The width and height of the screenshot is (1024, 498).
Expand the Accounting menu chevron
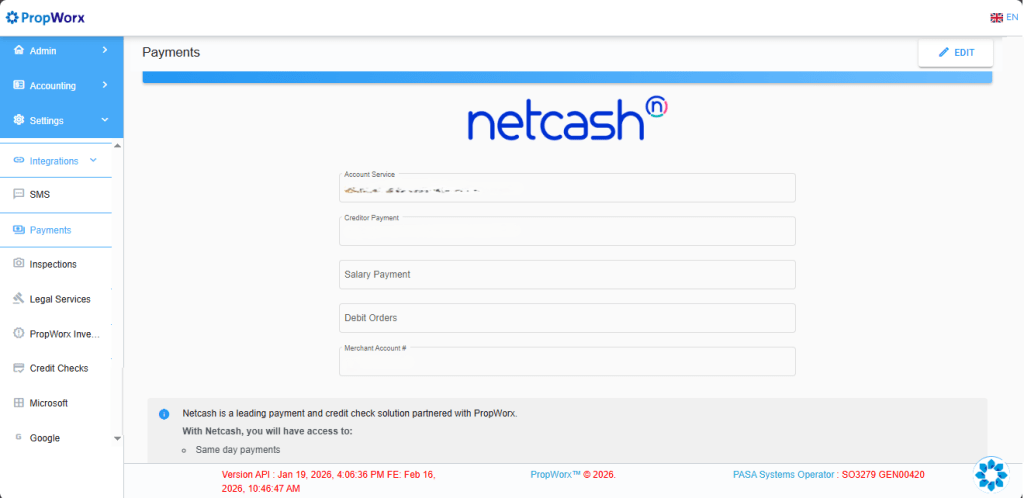(104, 85)
